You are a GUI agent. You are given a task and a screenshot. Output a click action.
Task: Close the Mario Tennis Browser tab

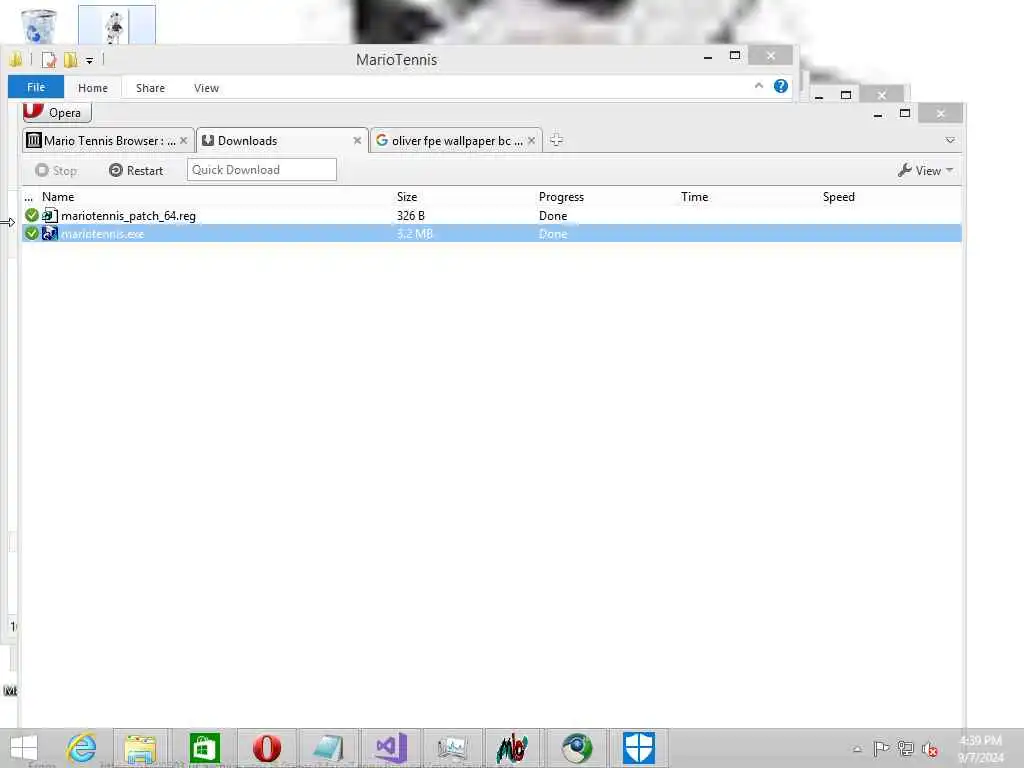click(x=184, y=140)
